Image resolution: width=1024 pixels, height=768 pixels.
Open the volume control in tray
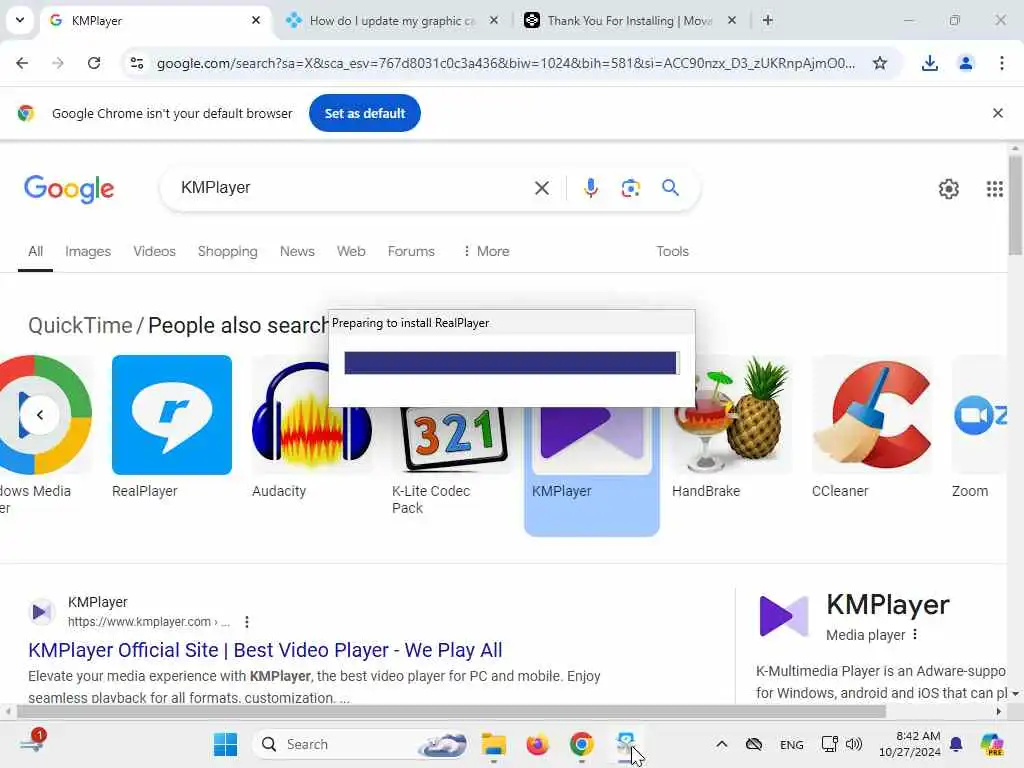[x=854, y=744]
